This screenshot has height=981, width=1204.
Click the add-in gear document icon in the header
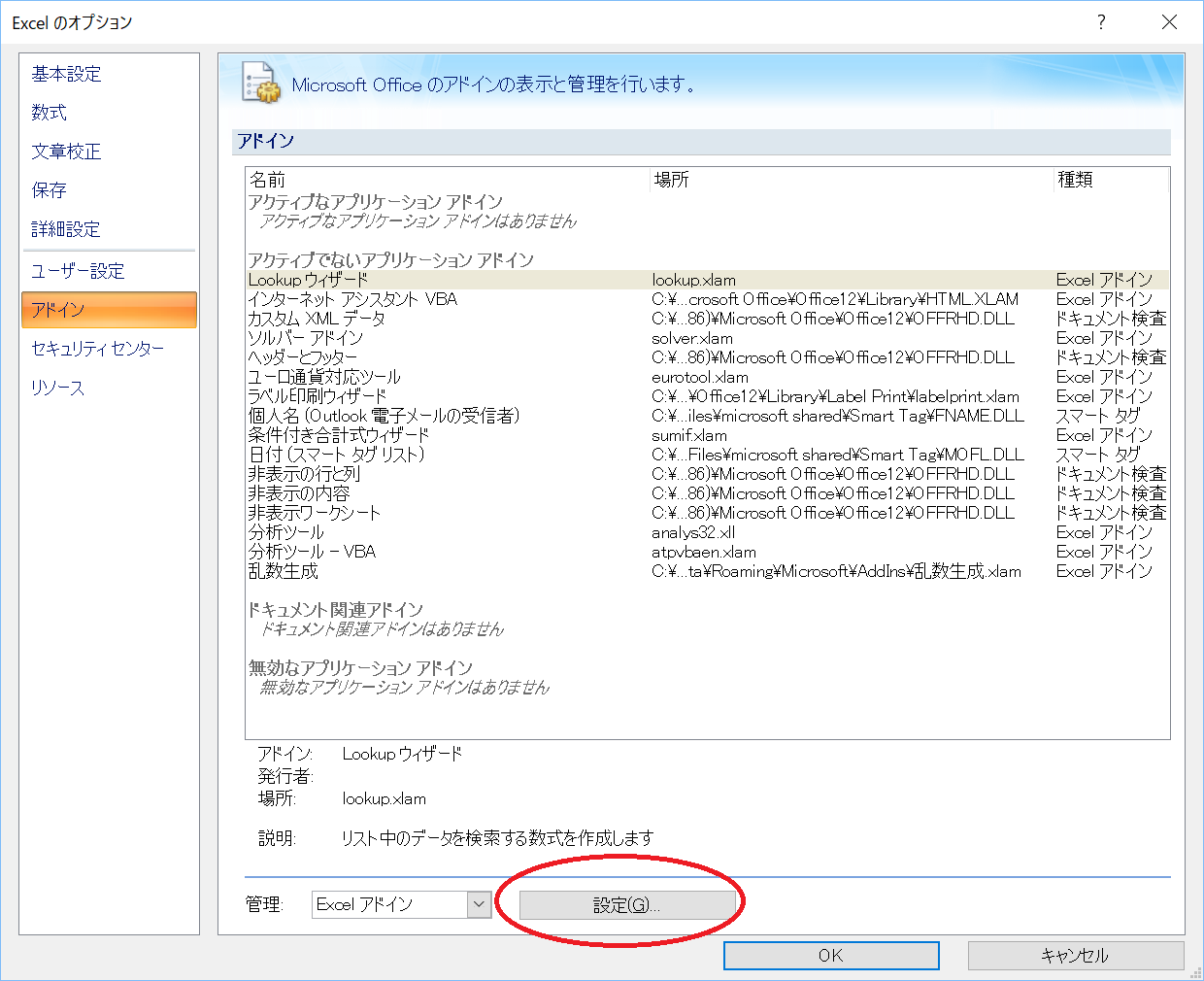260,84
